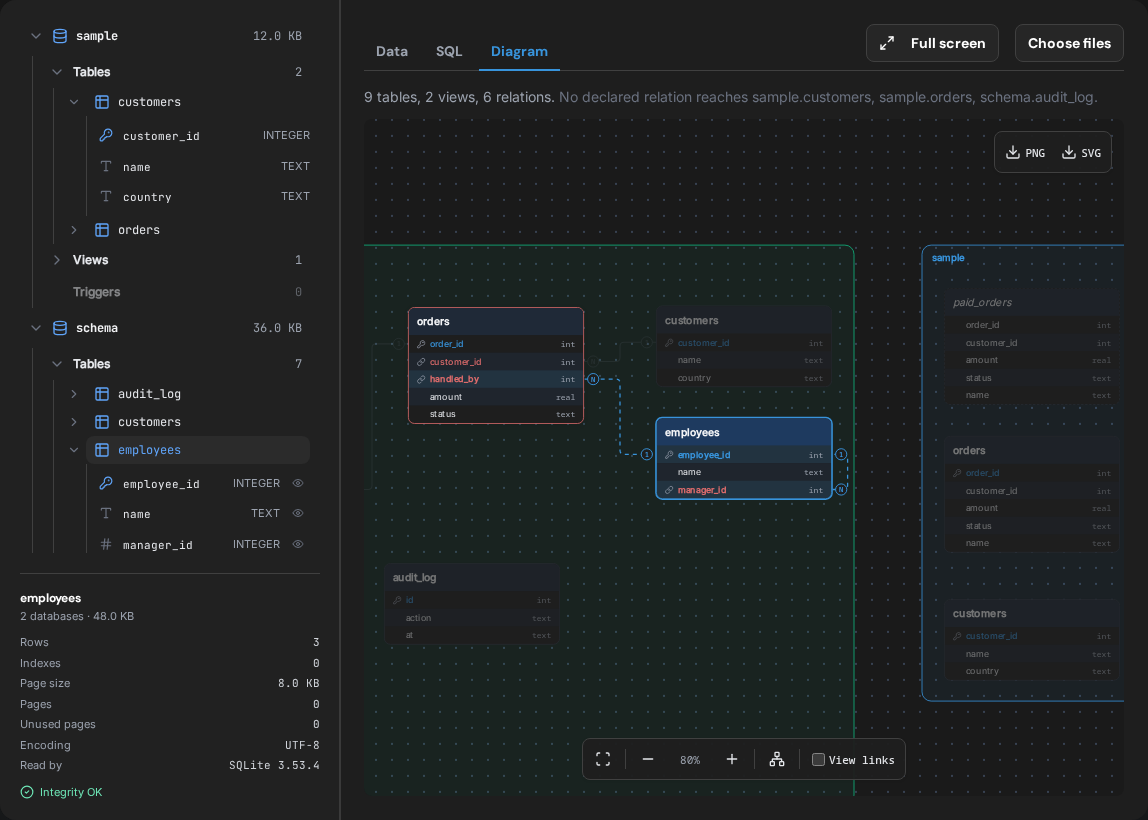Click the key icon beside order_id in orders node
This screenshot has width=1148, height=820.
[x=421, y=344]
